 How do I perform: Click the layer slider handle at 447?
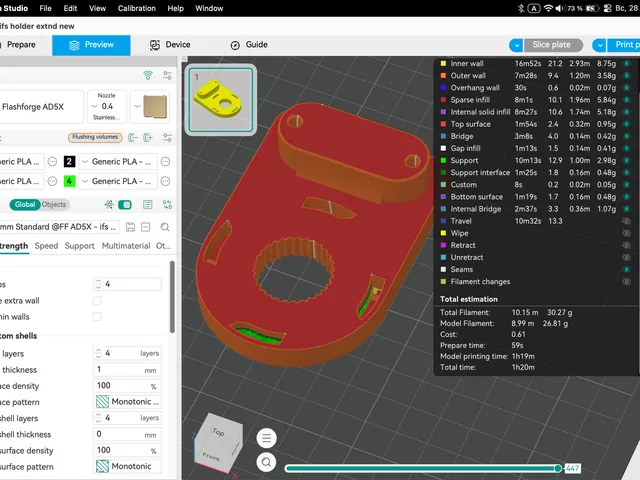pyautogui.click(x=558, y=468)
